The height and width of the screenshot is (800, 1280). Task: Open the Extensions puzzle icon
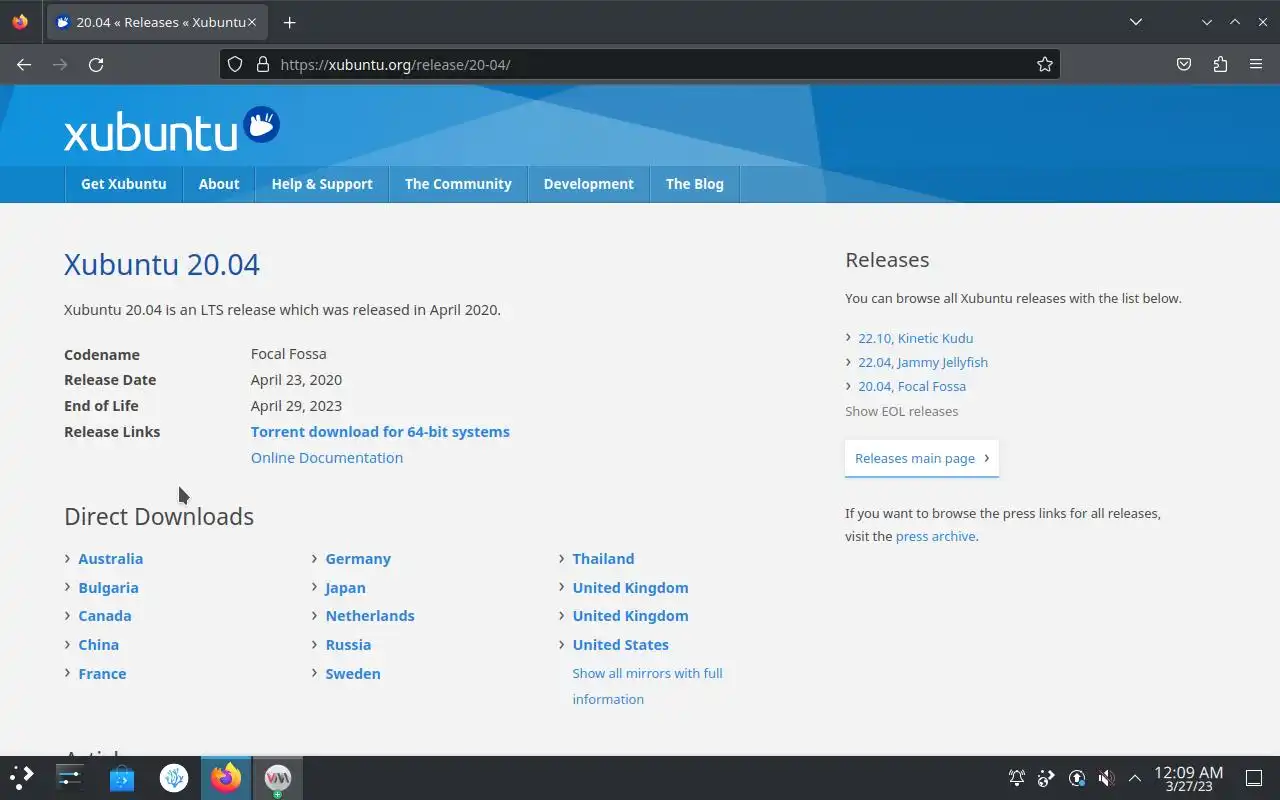(1220, 64)
